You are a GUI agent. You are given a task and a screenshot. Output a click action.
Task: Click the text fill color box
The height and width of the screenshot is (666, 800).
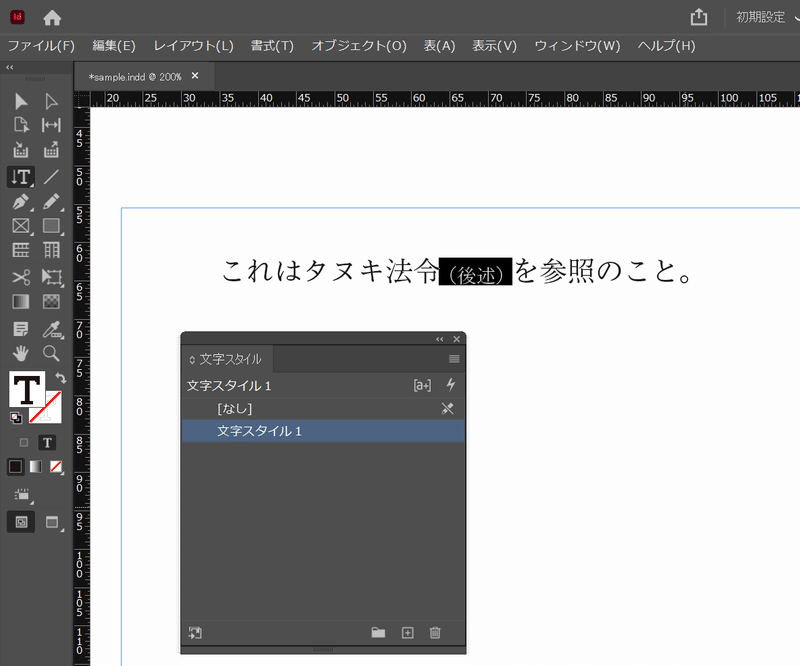27,389
